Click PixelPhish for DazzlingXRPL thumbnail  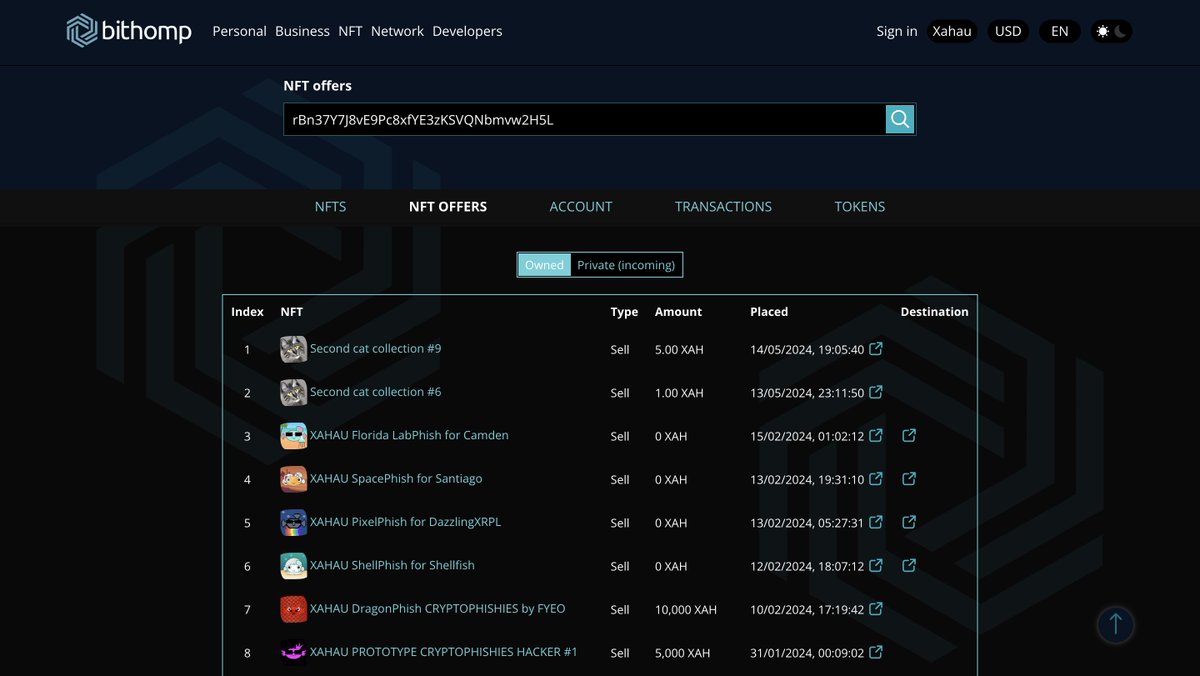point(293,522)
